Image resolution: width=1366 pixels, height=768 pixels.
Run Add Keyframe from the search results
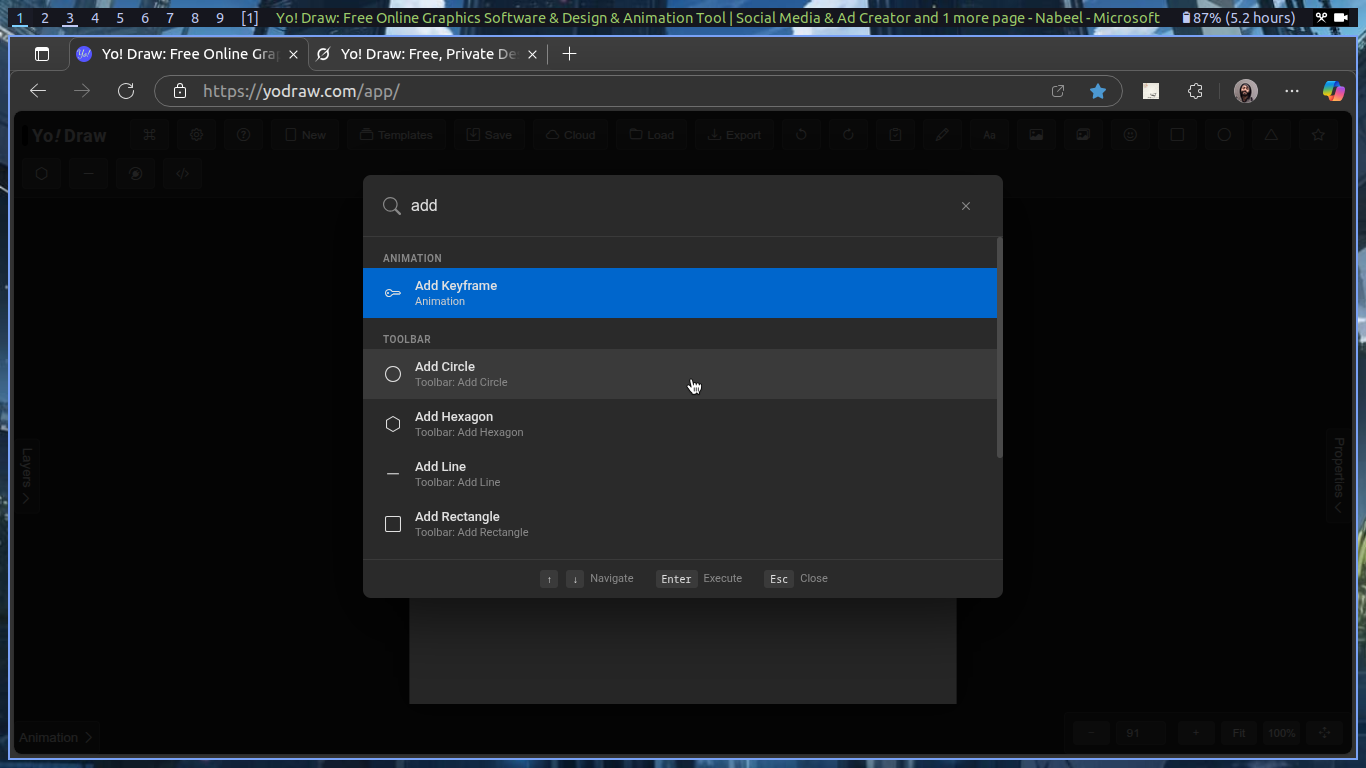(681, 292)
